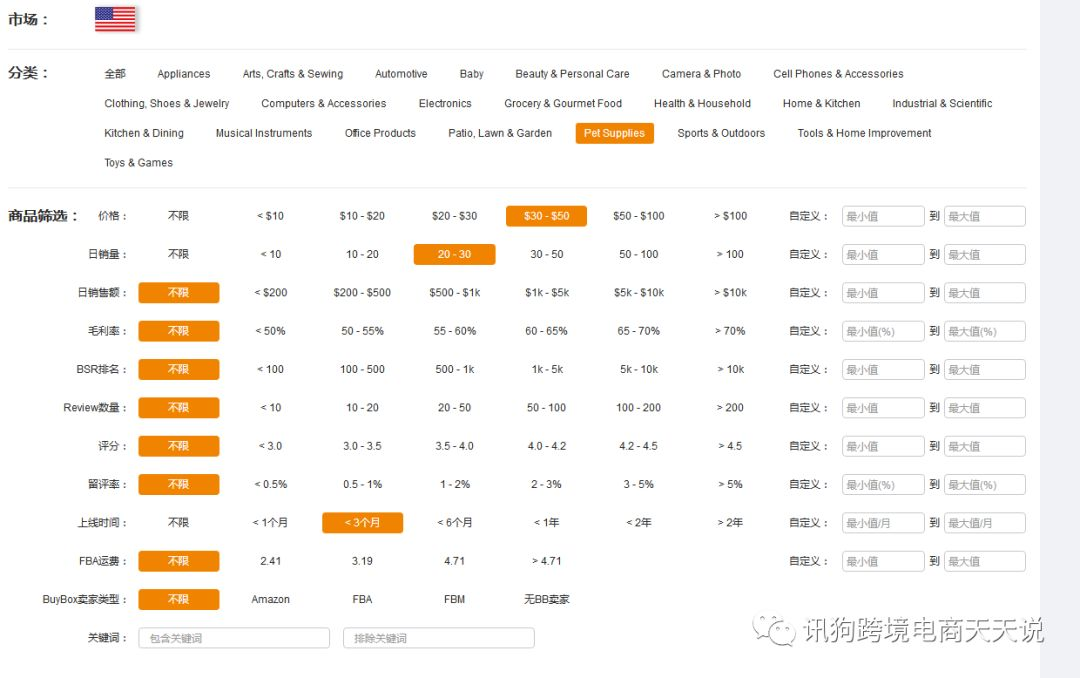Select FBA shipping fee 3.19
The height and width of the screenshot is (678, 1080).
coord(362,561)
